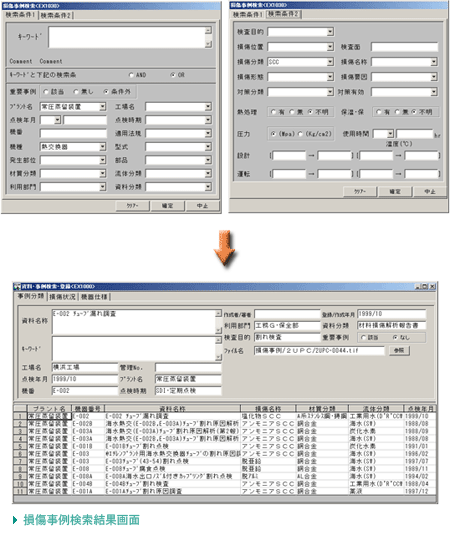Select the AND radio button
The image size is (450, 540).
click(131, 75)
